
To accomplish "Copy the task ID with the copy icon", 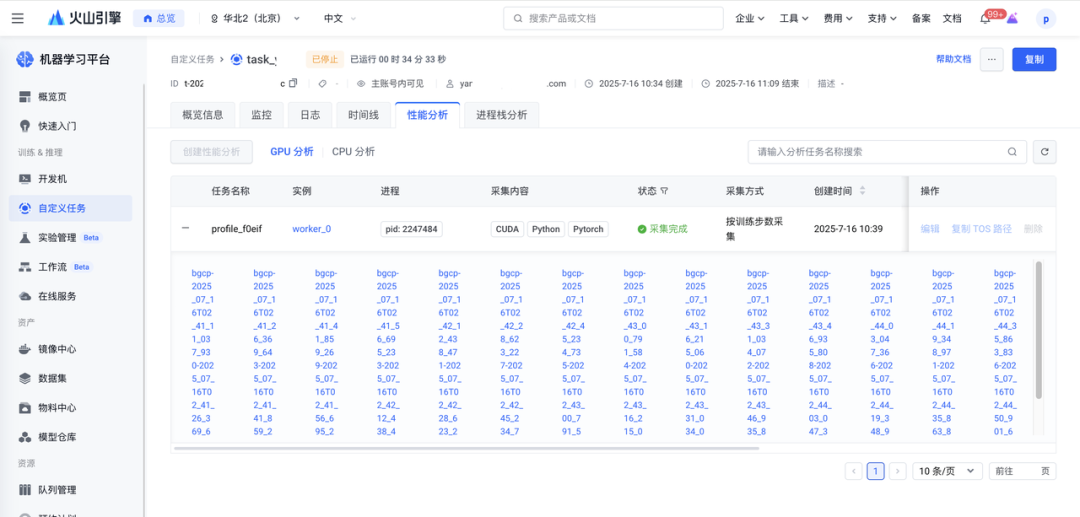I will coord(293,84).
